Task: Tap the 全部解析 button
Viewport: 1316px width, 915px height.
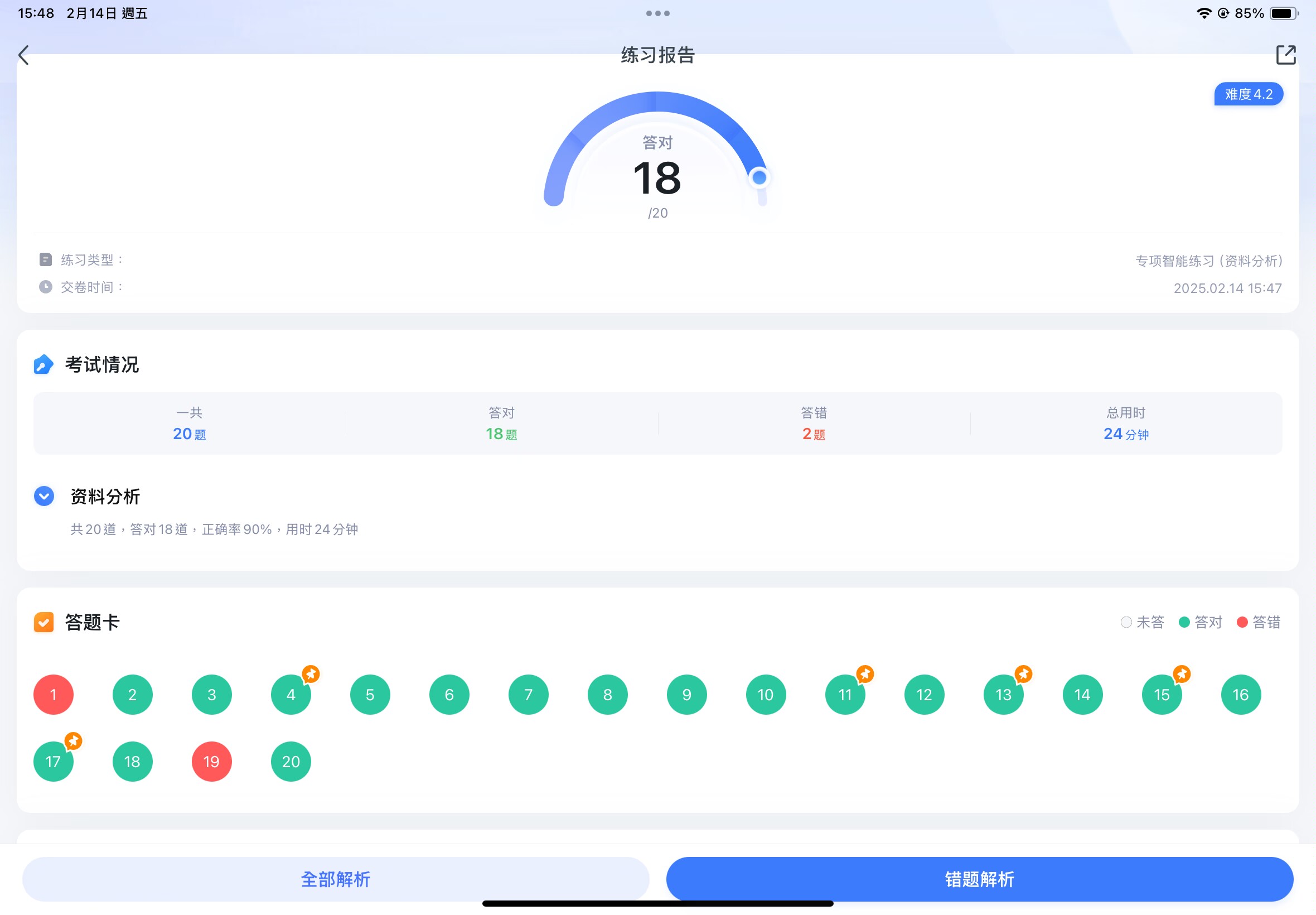Action: pyautogui.click(x=335, y=878)
